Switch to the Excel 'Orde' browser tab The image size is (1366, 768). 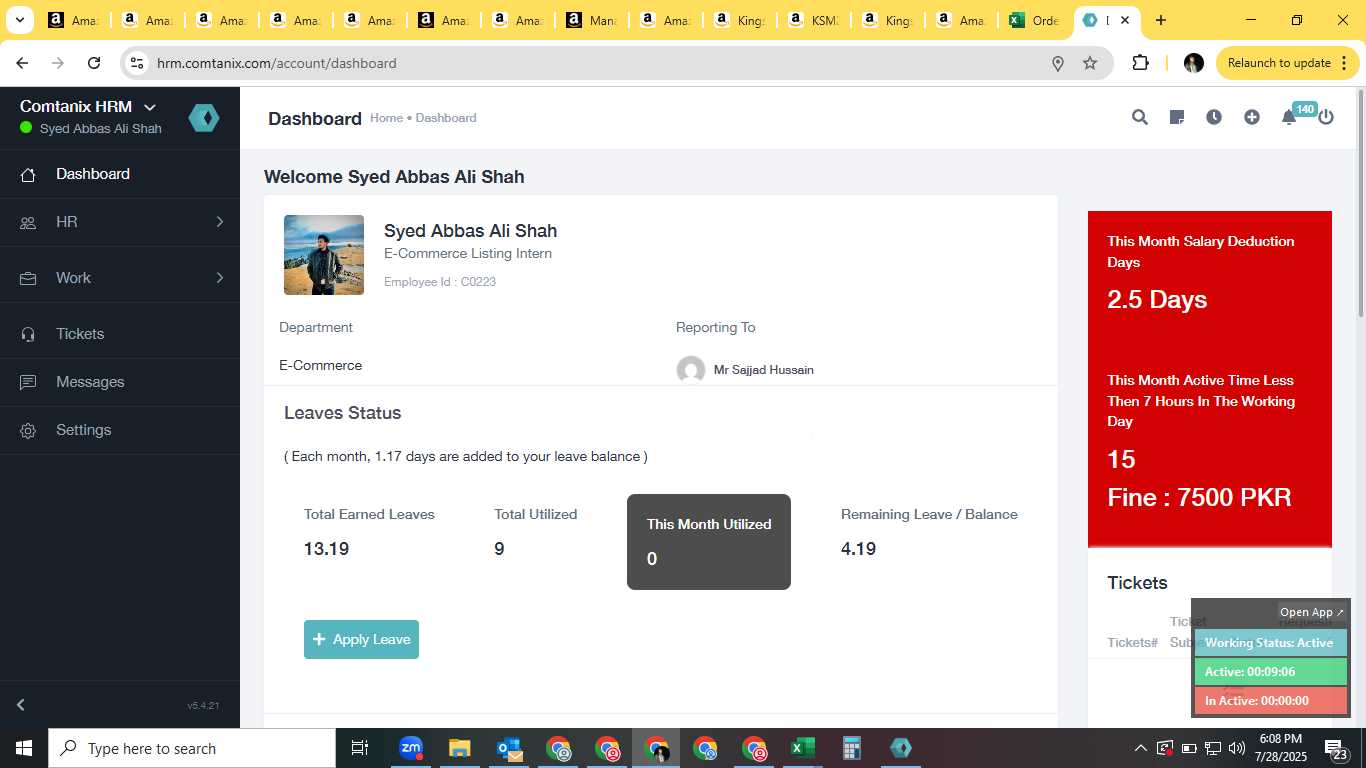coord(1035,20)
